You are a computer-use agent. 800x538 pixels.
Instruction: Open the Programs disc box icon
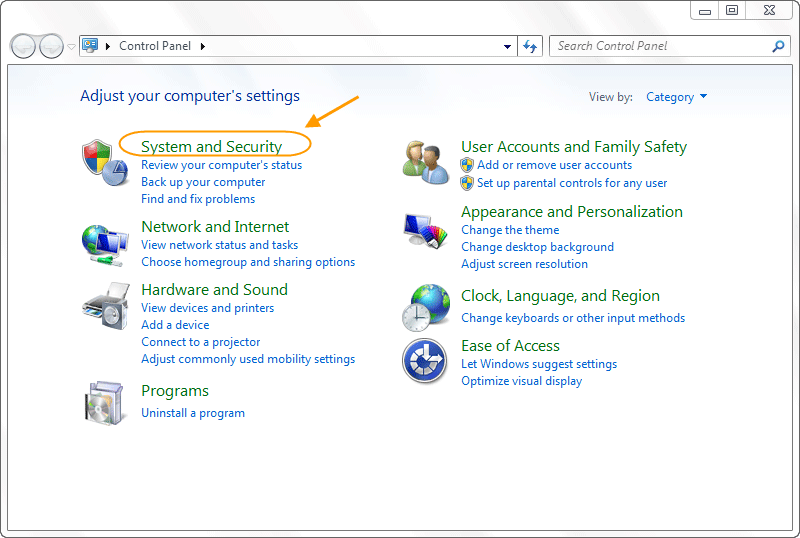pyautogui.click(x=105, y=403)
